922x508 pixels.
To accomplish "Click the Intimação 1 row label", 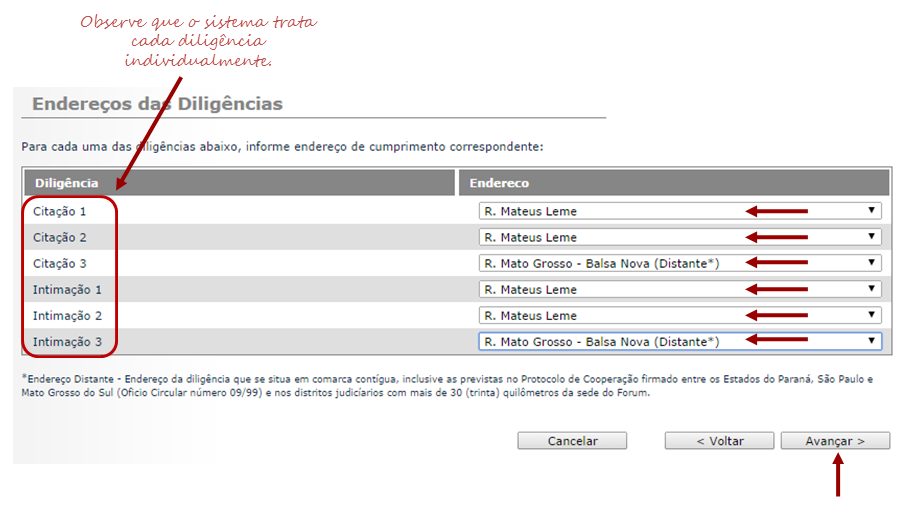I will [x=67, y=290].
